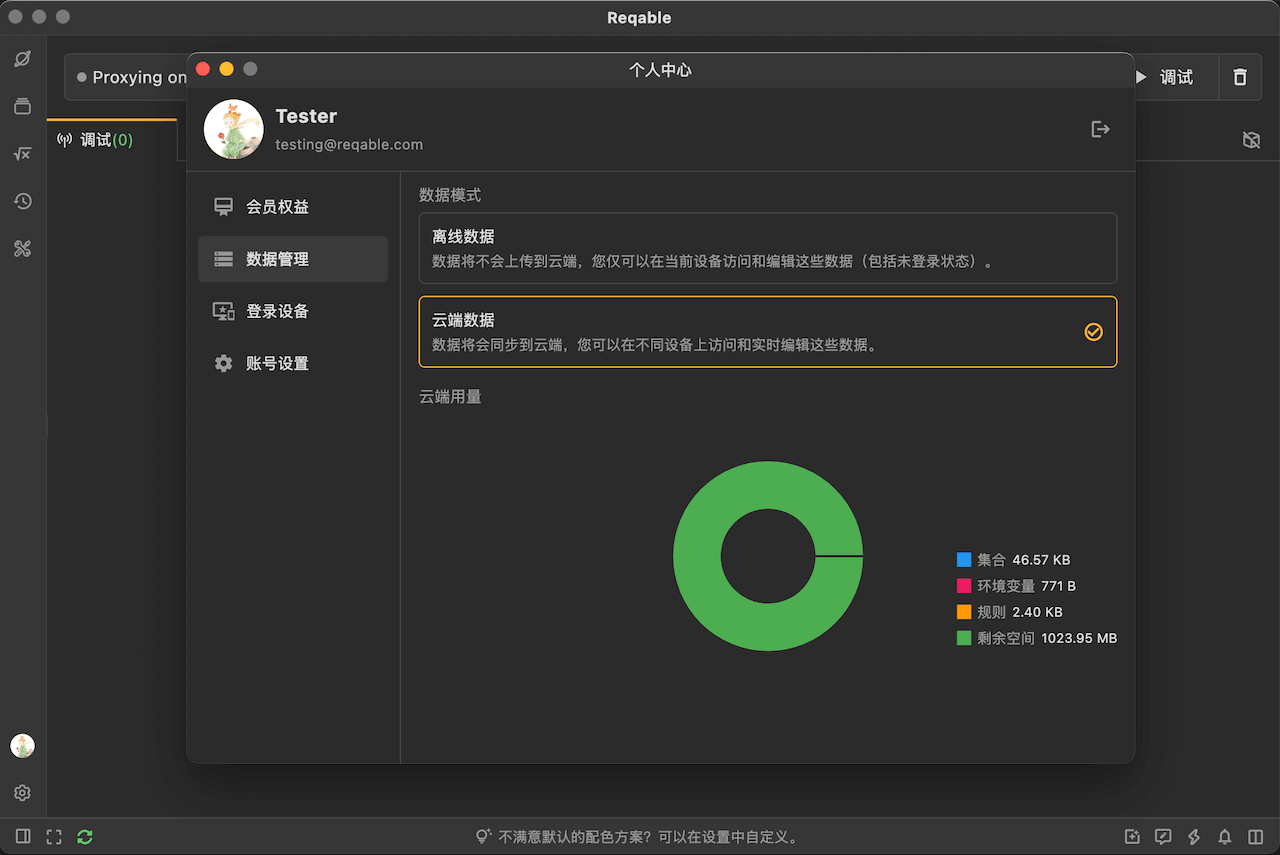Open the history icon in left sidebar
The width and height of the screenshot is (1280, 855).
22,201
